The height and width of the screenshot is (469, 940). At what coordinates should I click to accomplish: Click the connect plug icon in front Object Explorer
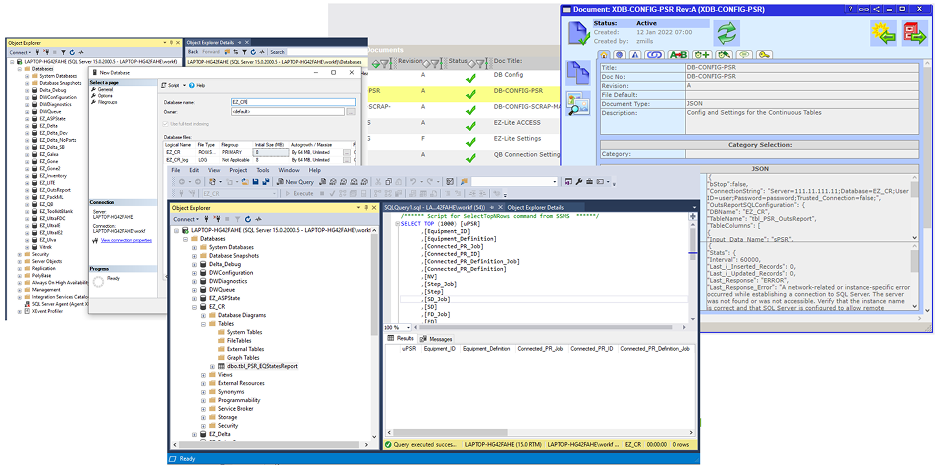coord(206,219)
